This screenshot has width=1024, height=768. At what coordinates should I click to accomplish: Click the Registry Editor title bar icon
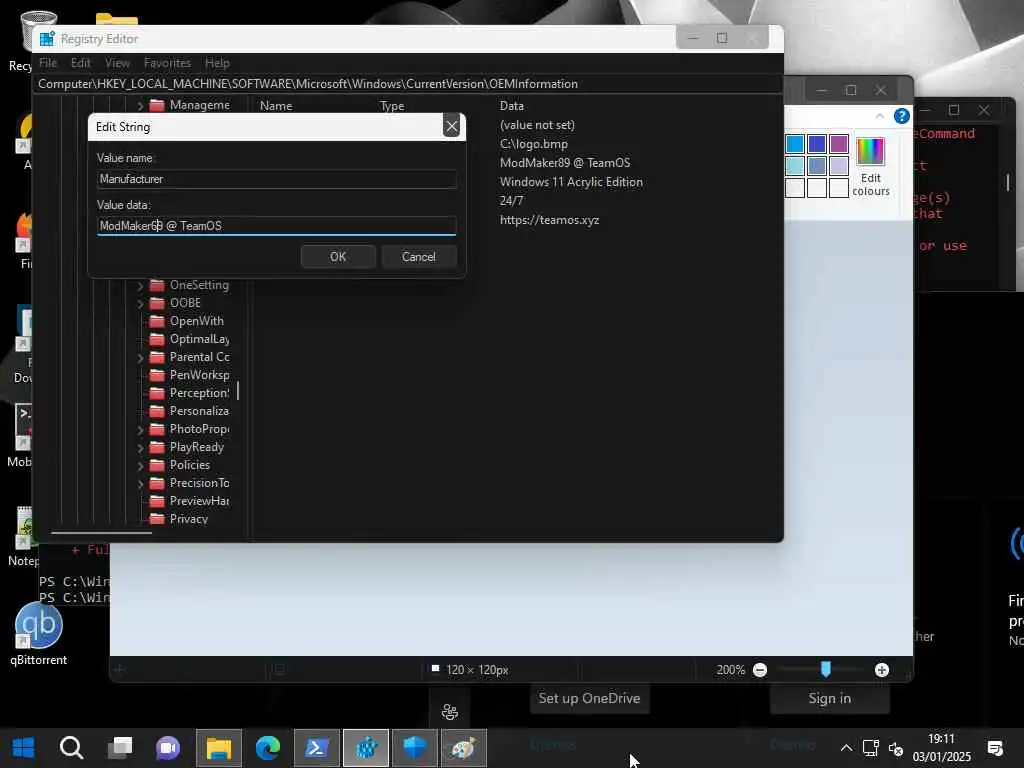pyautogui.click(x=47, y=39)
